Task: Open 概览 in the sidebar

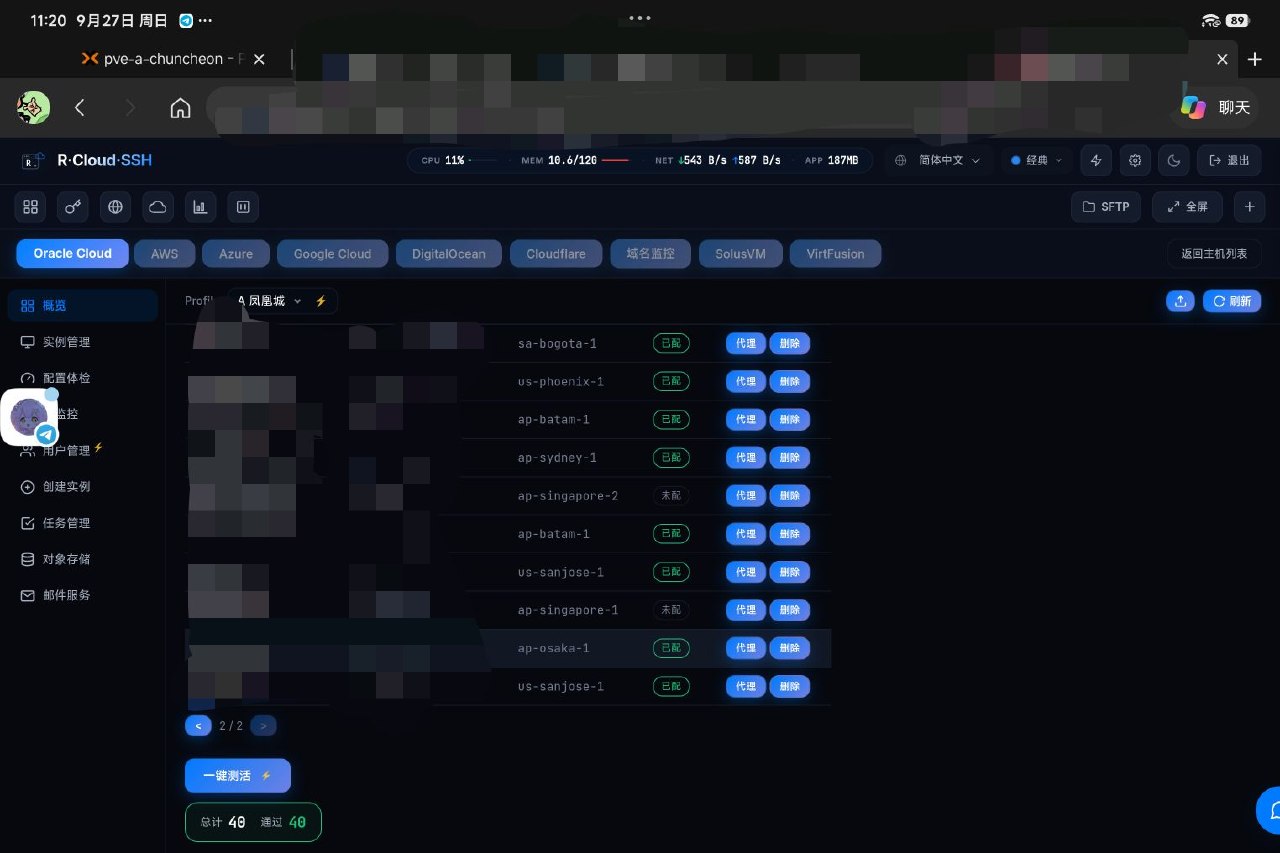Action: tap(82, 306)
